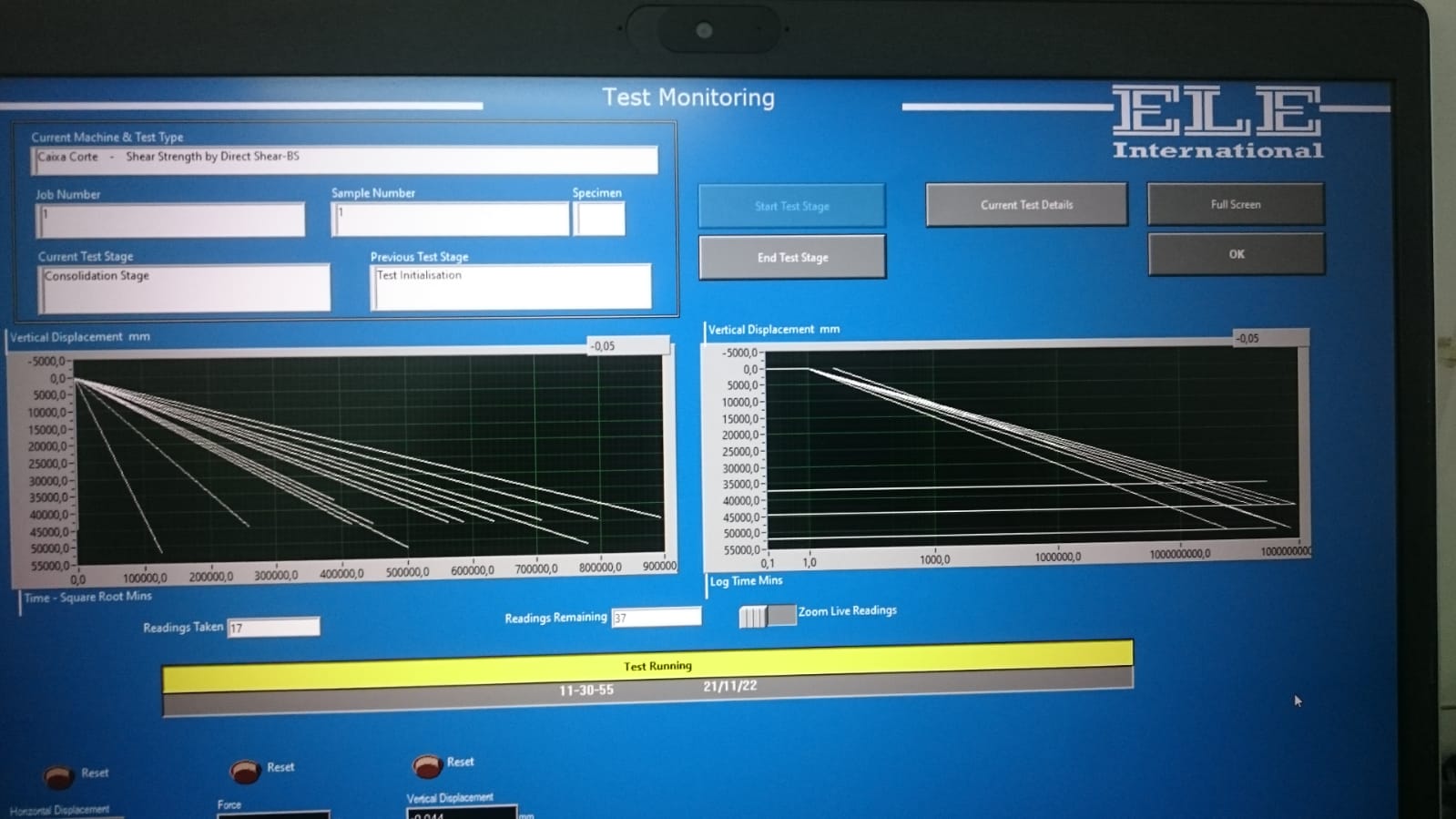Click the -0,05 value above log time graph
Image resolution: width=1456 pixels, height=819 pixels.
coord(1270,337)
